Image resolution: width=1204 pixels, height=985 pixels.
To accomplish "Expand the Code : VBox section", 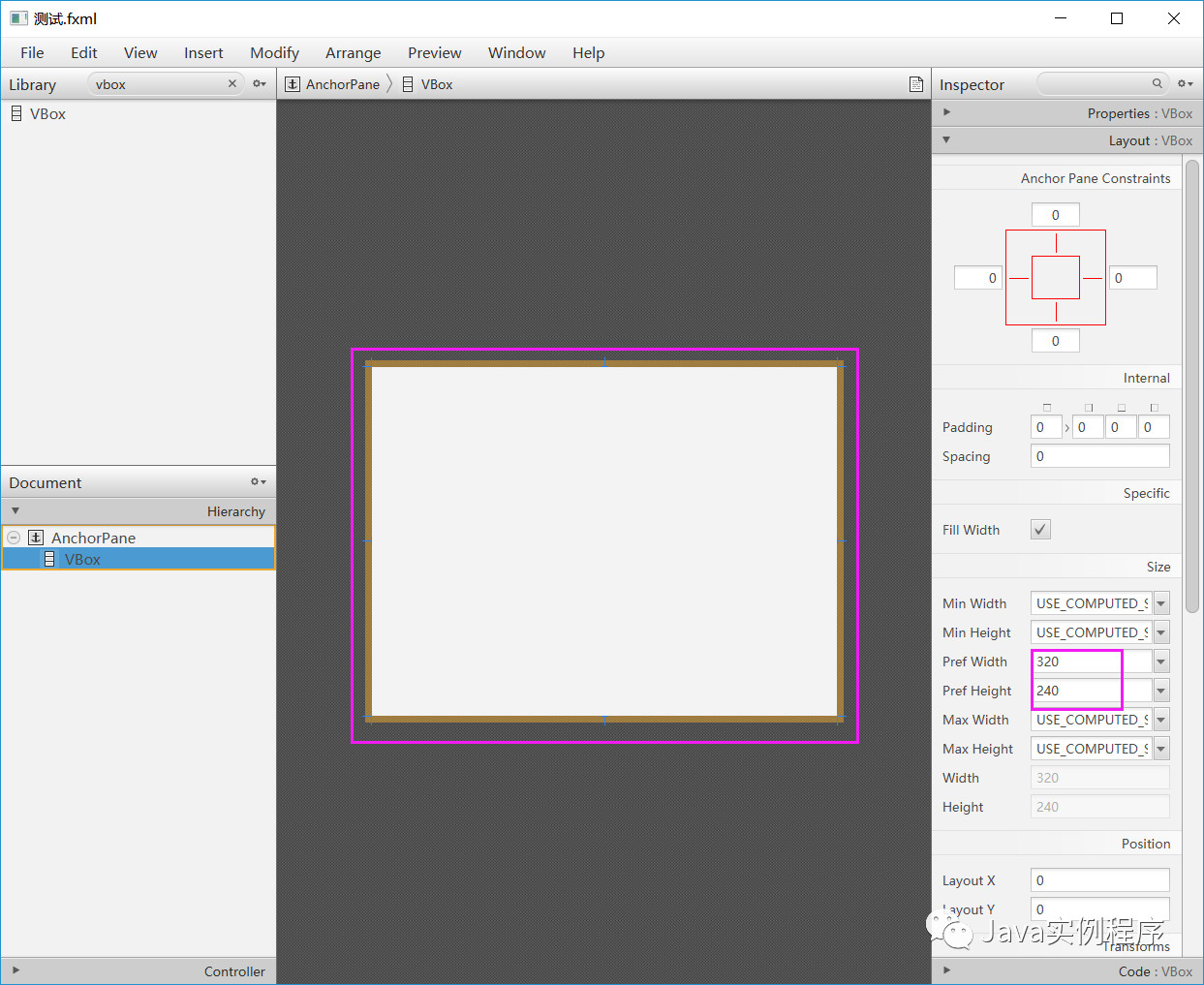I will tap(946, 970).
